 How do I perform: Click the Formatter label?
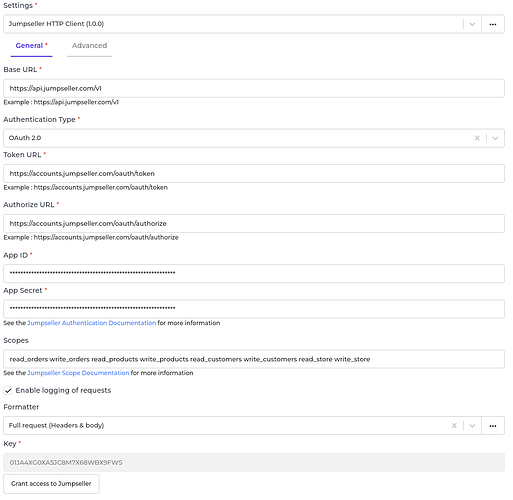coord(21,407)
